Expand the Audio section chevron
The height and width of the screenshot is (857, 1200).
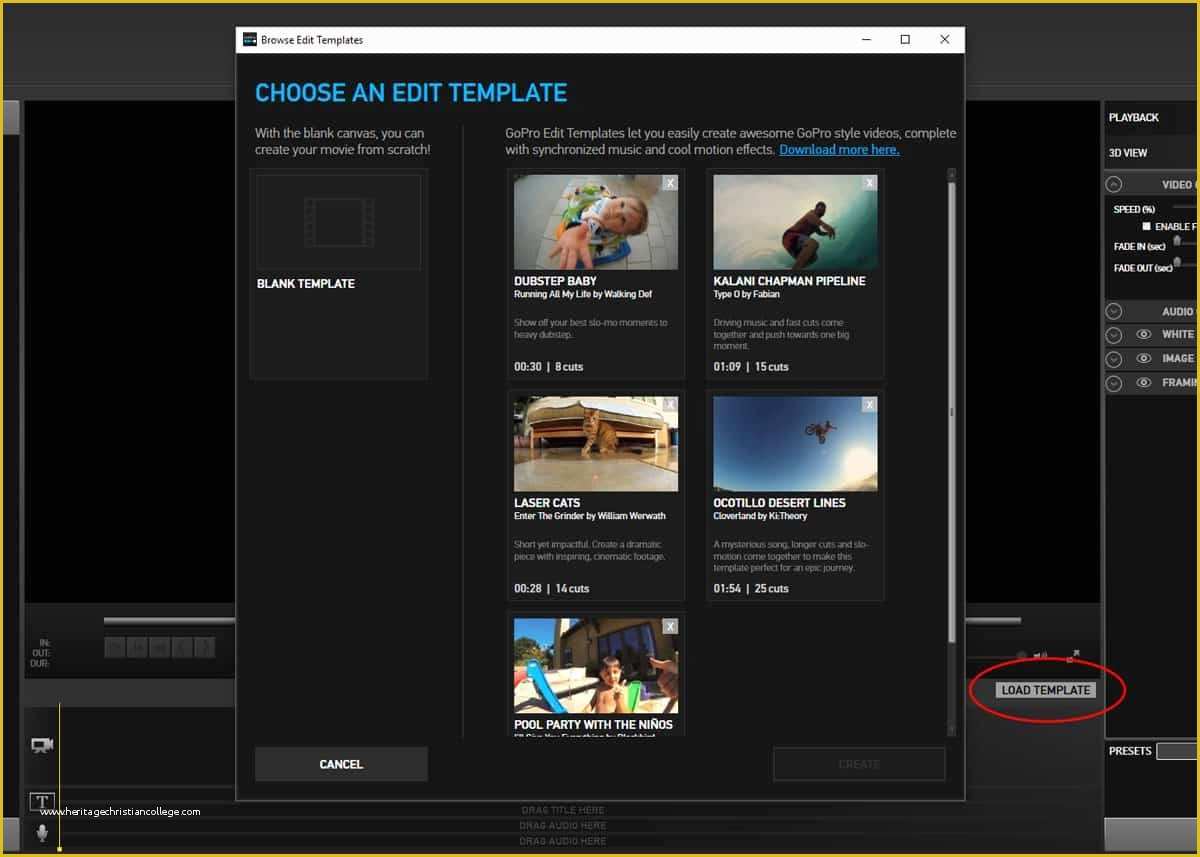coord(1114,311)
